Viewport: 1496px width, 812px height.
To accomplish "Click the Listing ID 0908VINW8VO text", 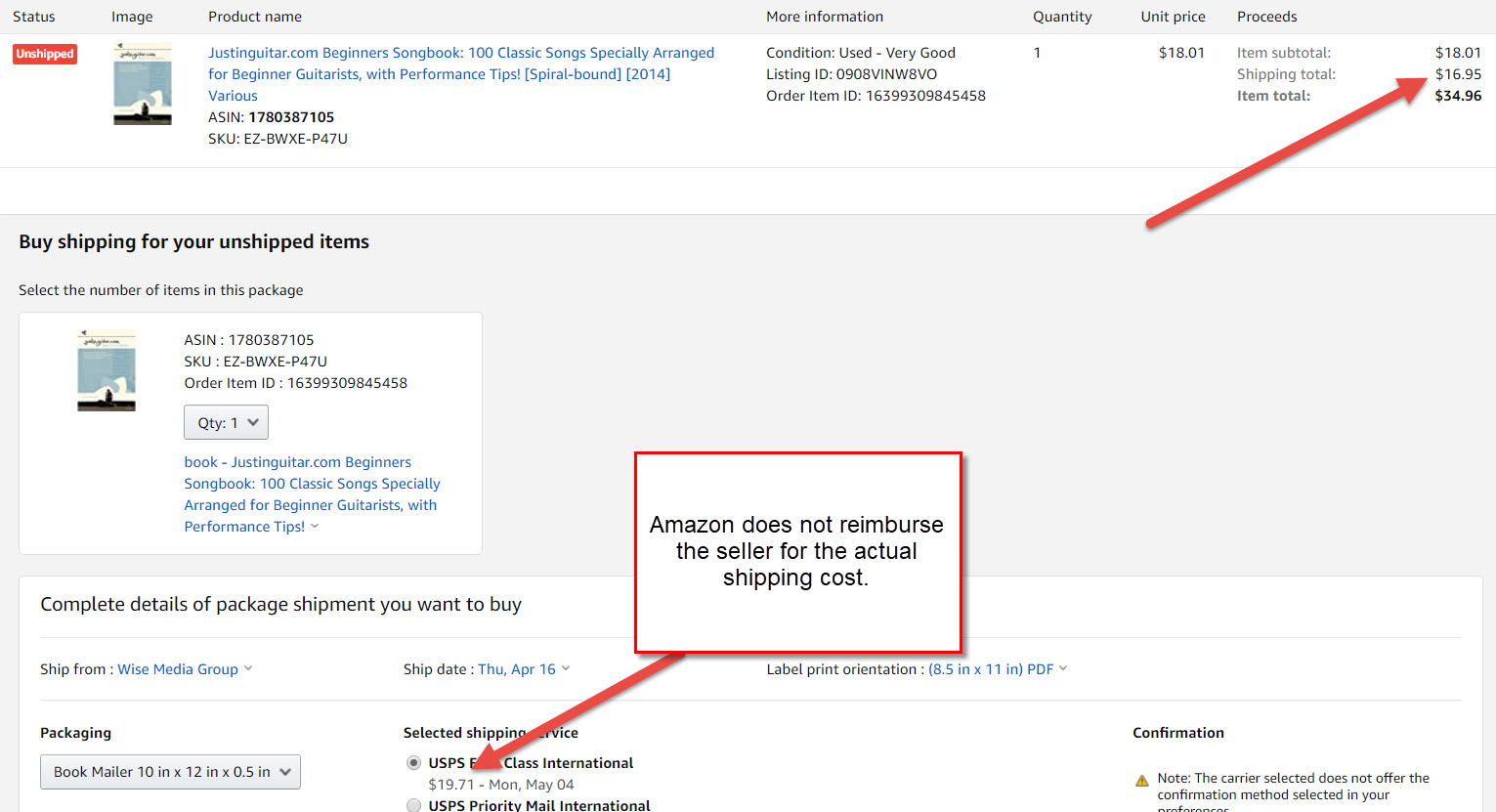I will (851, 74).
